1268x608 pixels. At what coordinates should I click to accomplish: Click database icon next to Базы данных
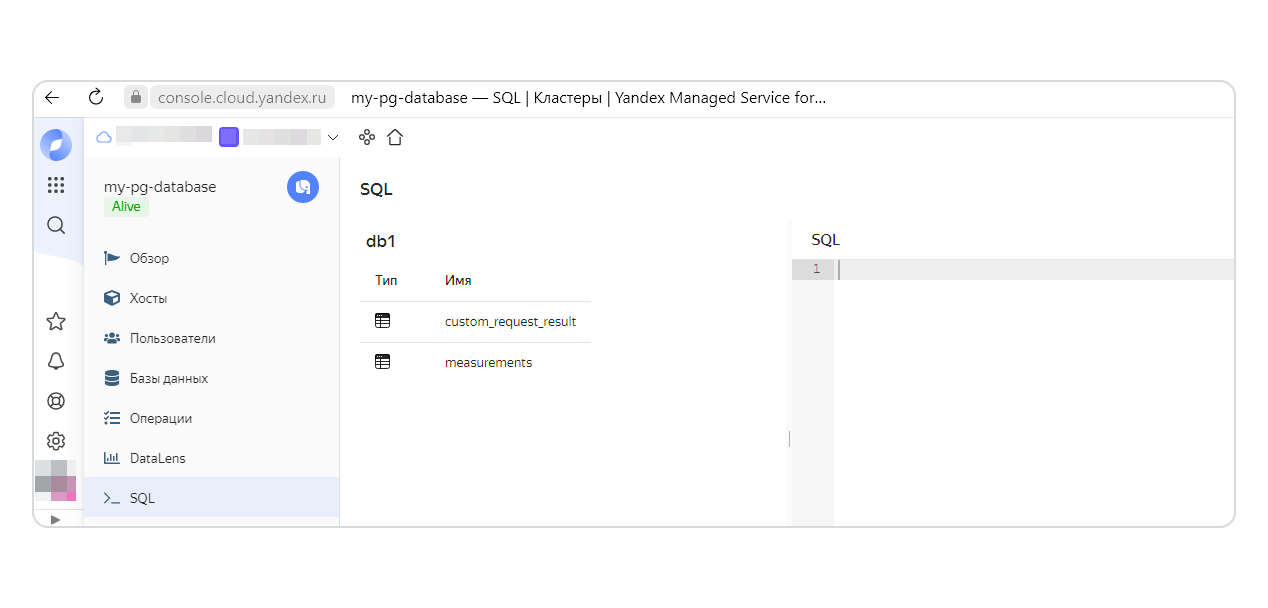click(x=112, y=378)
